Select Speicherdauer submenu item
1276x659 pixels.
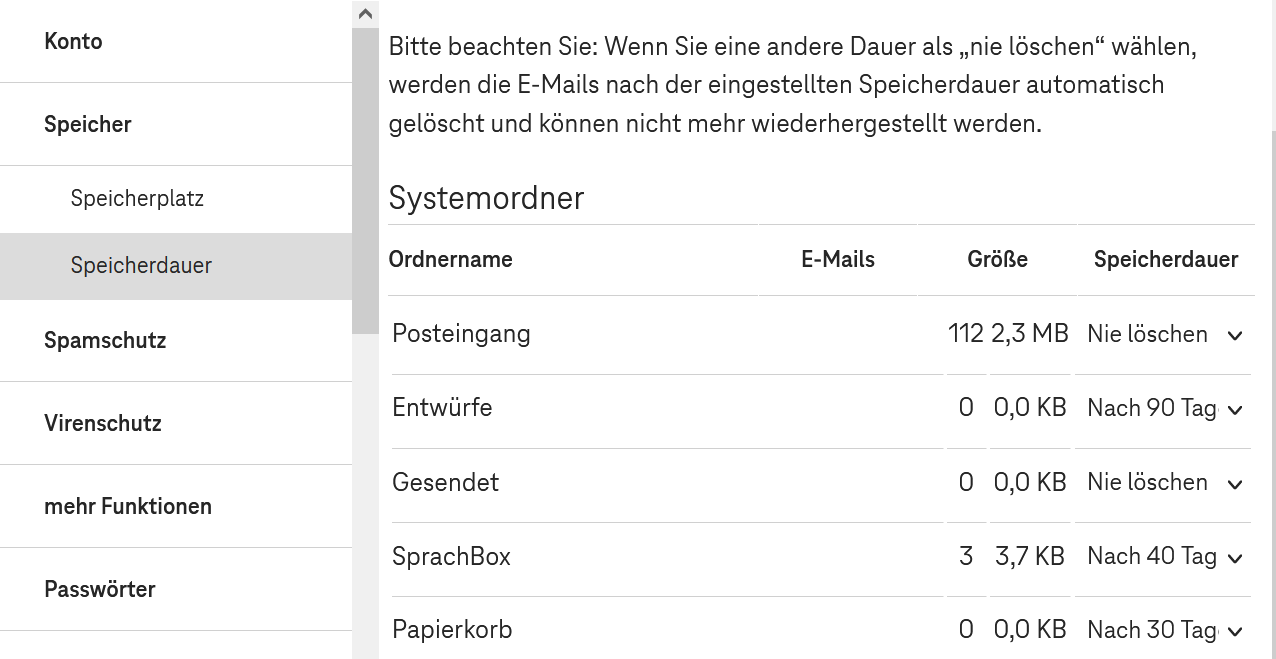coord(141,266)
